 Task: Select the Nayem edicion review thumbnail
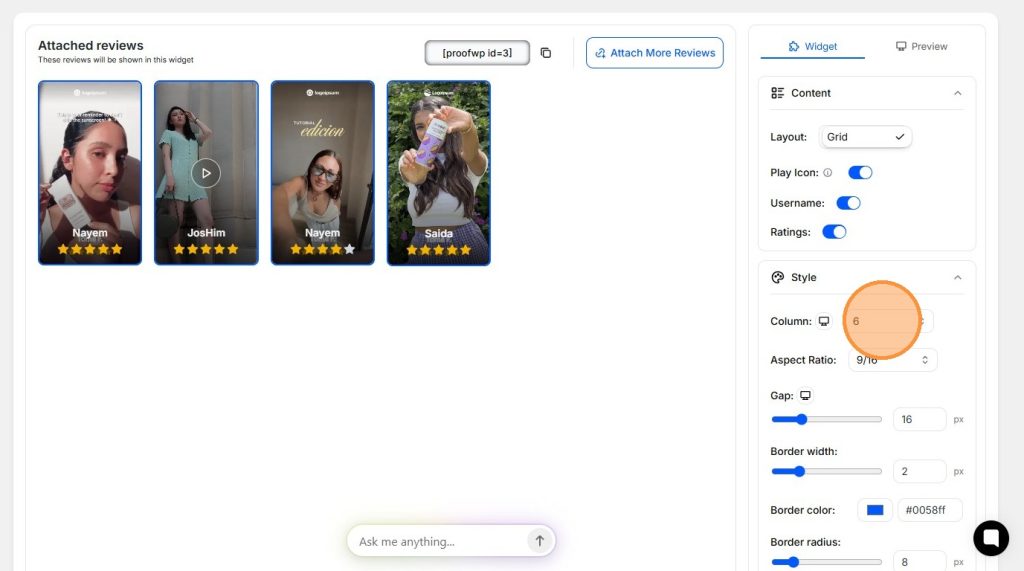point(323,173)
